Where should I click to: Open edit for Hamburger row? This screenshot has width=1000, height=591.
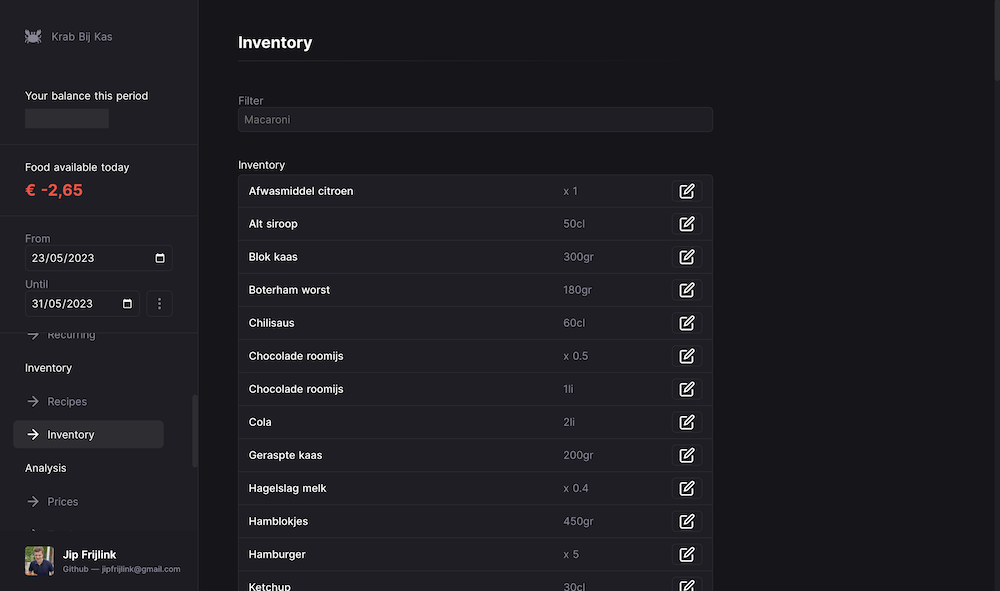686,554
